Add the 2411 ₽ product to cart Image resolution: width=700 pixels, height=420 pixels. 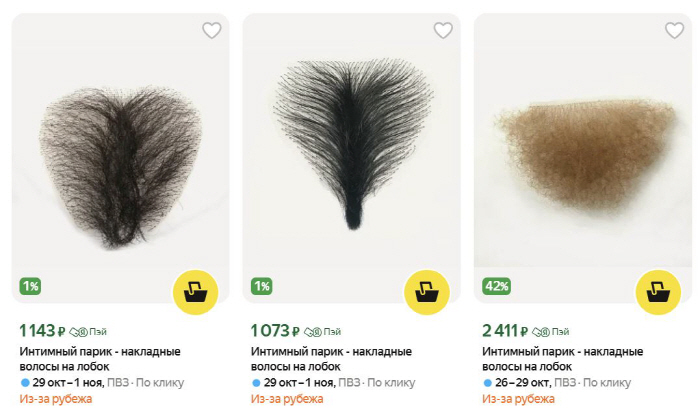(x=658, y=291)
